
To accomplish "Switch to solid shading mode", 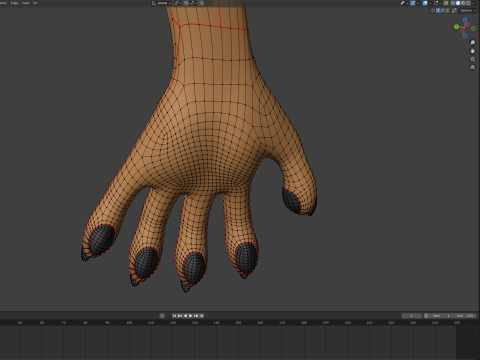I will click(x=458, y=3).
